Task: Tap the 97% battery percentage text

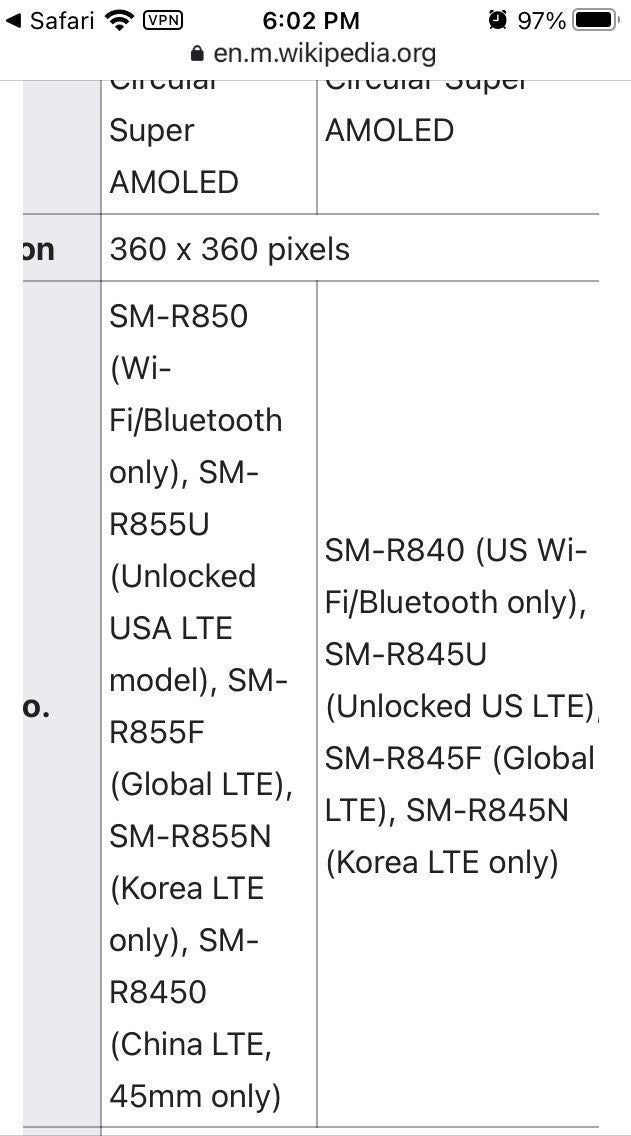Action: click(541, 20)
